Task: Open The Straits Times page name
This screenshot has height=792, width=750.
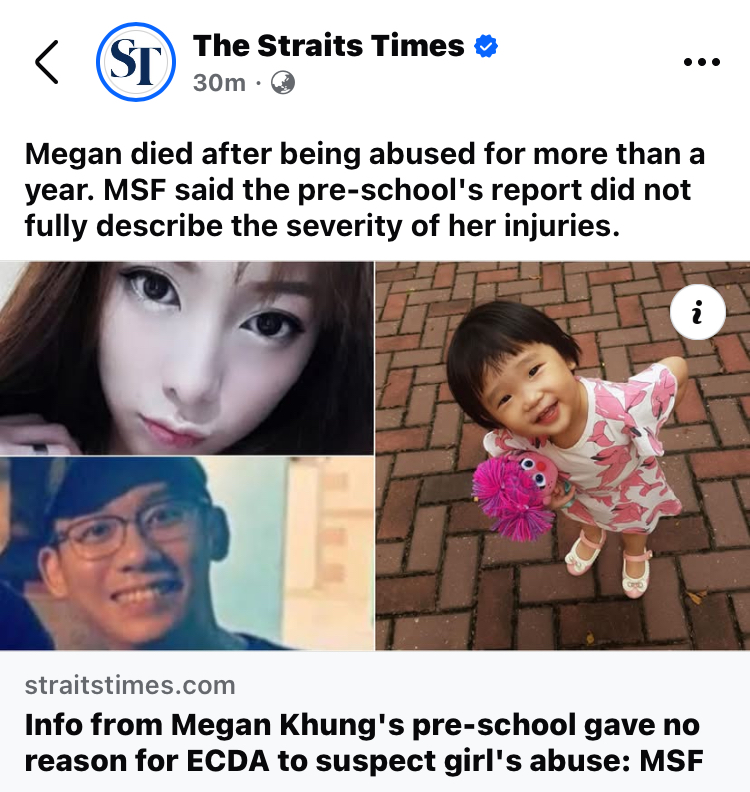Action: pos(328,46)
